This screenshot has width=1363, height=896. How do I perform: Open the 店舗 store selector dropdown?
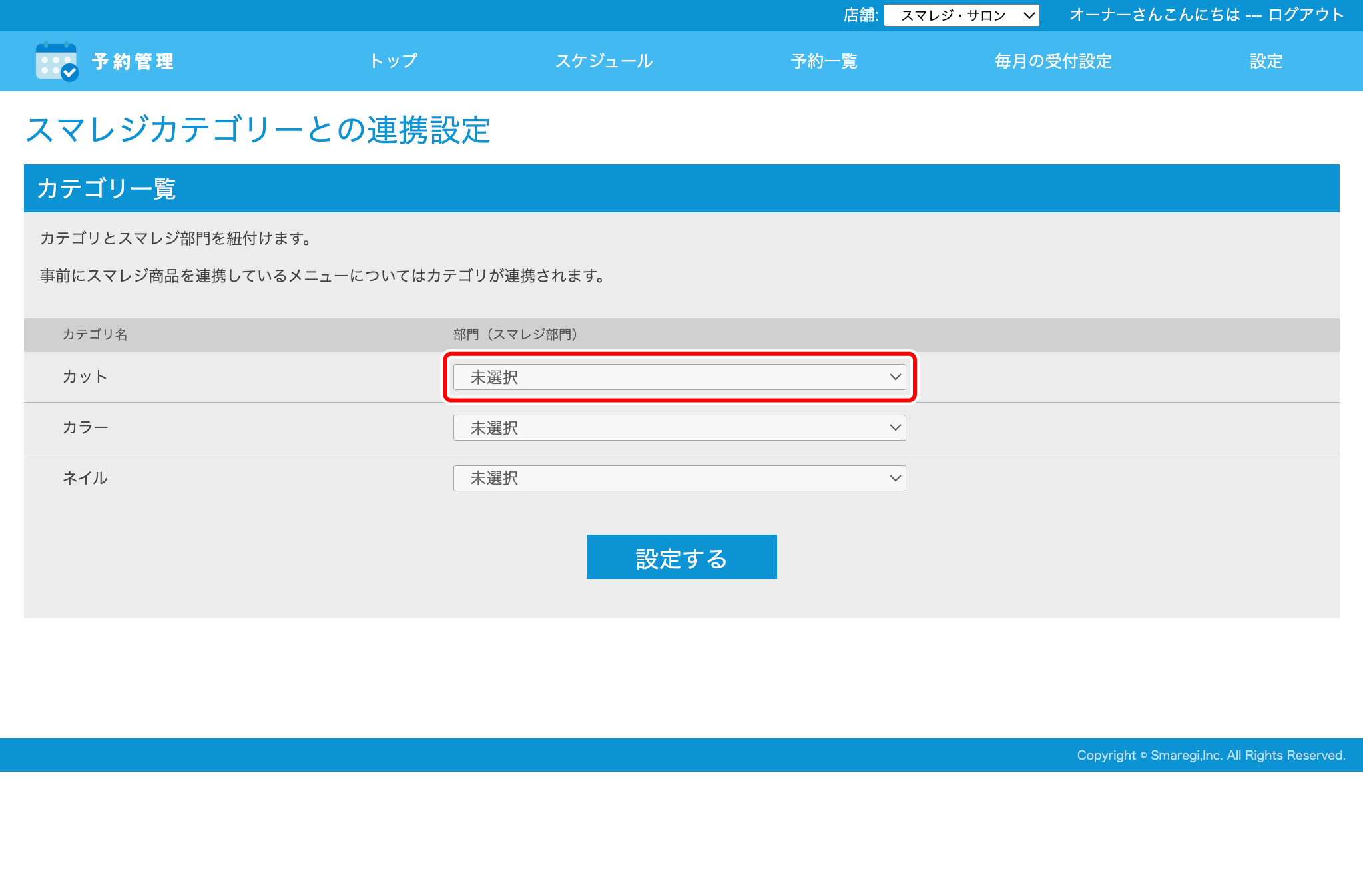click(x=961, y=15)
